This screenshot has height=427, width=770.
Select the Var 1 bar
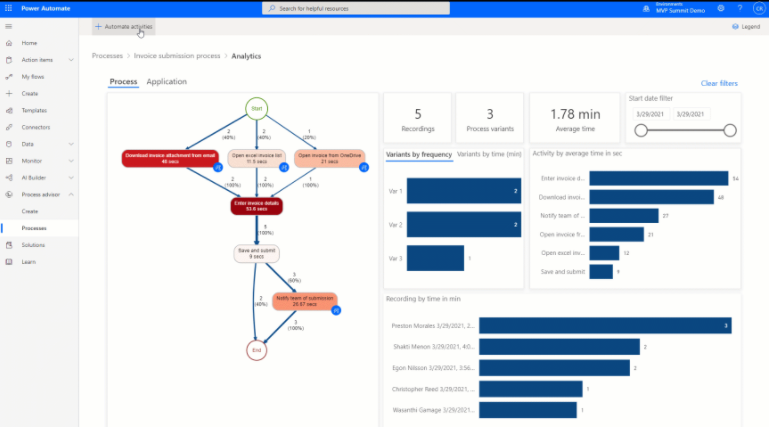464,190
